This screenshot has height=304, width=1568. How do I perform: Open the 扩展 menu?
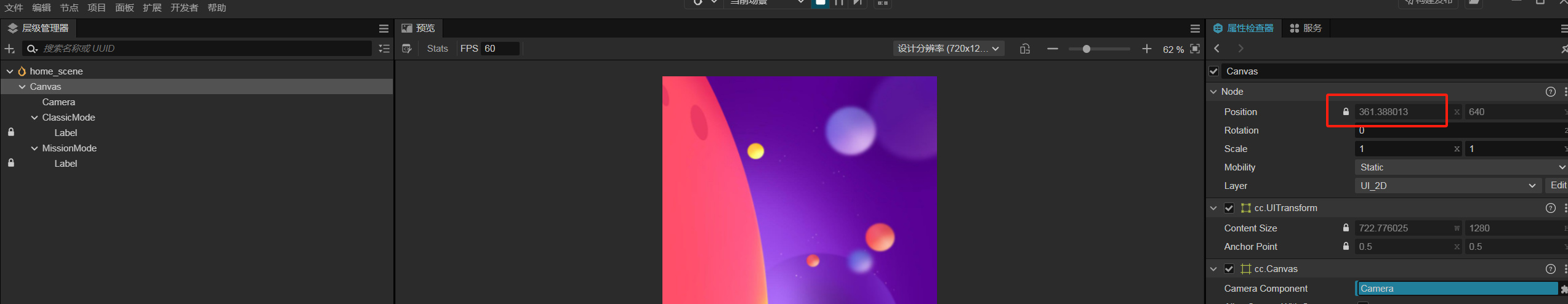(152, 7)
